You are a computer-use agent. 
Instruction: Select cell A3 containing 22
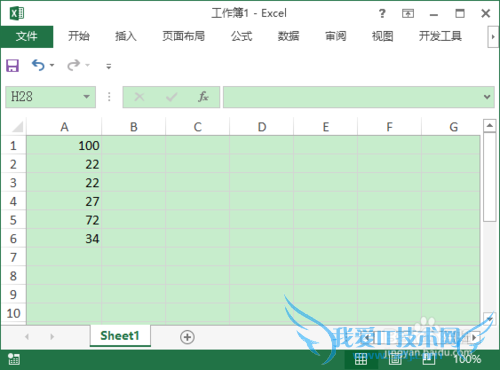64,183
